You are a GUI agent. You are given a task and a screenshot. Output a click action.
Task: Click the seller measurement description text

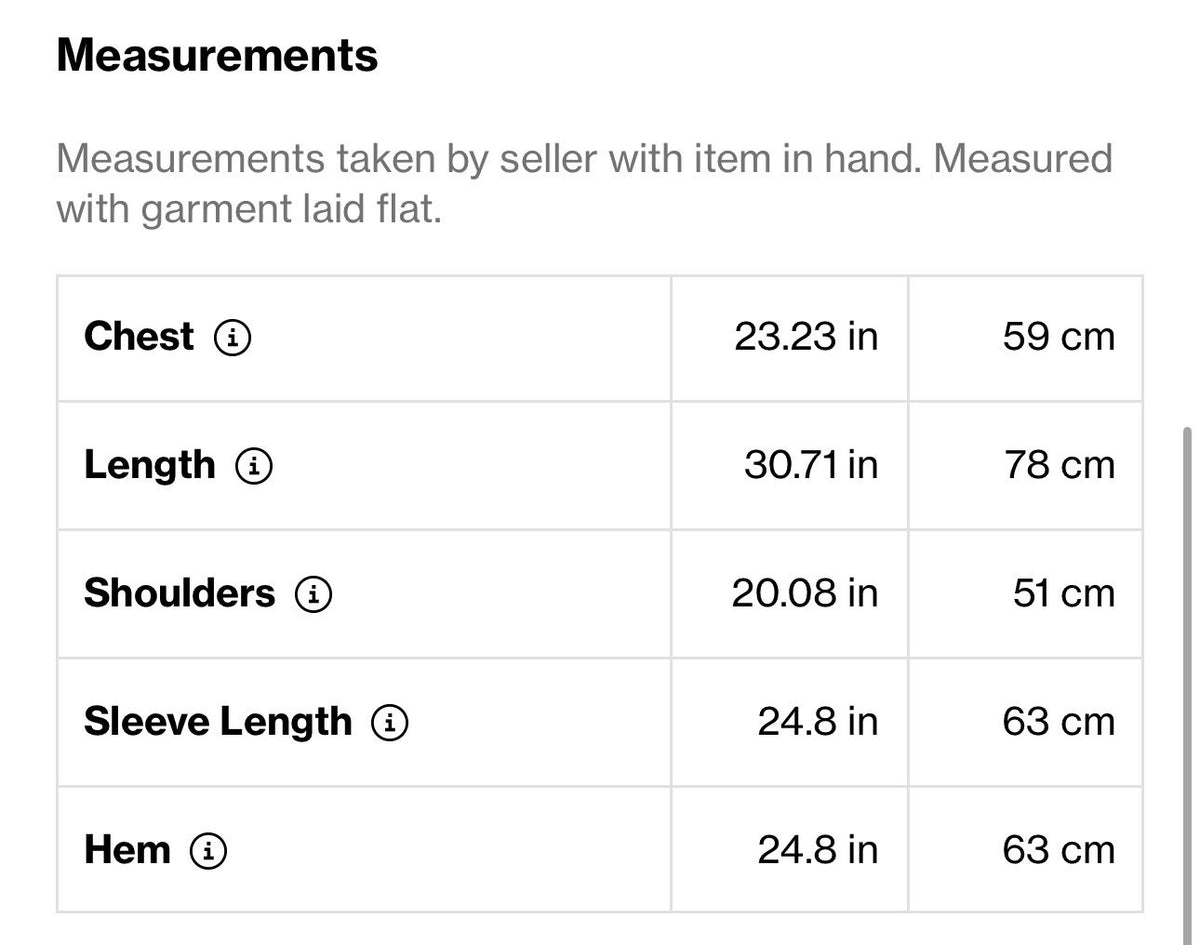pos(584,184)
